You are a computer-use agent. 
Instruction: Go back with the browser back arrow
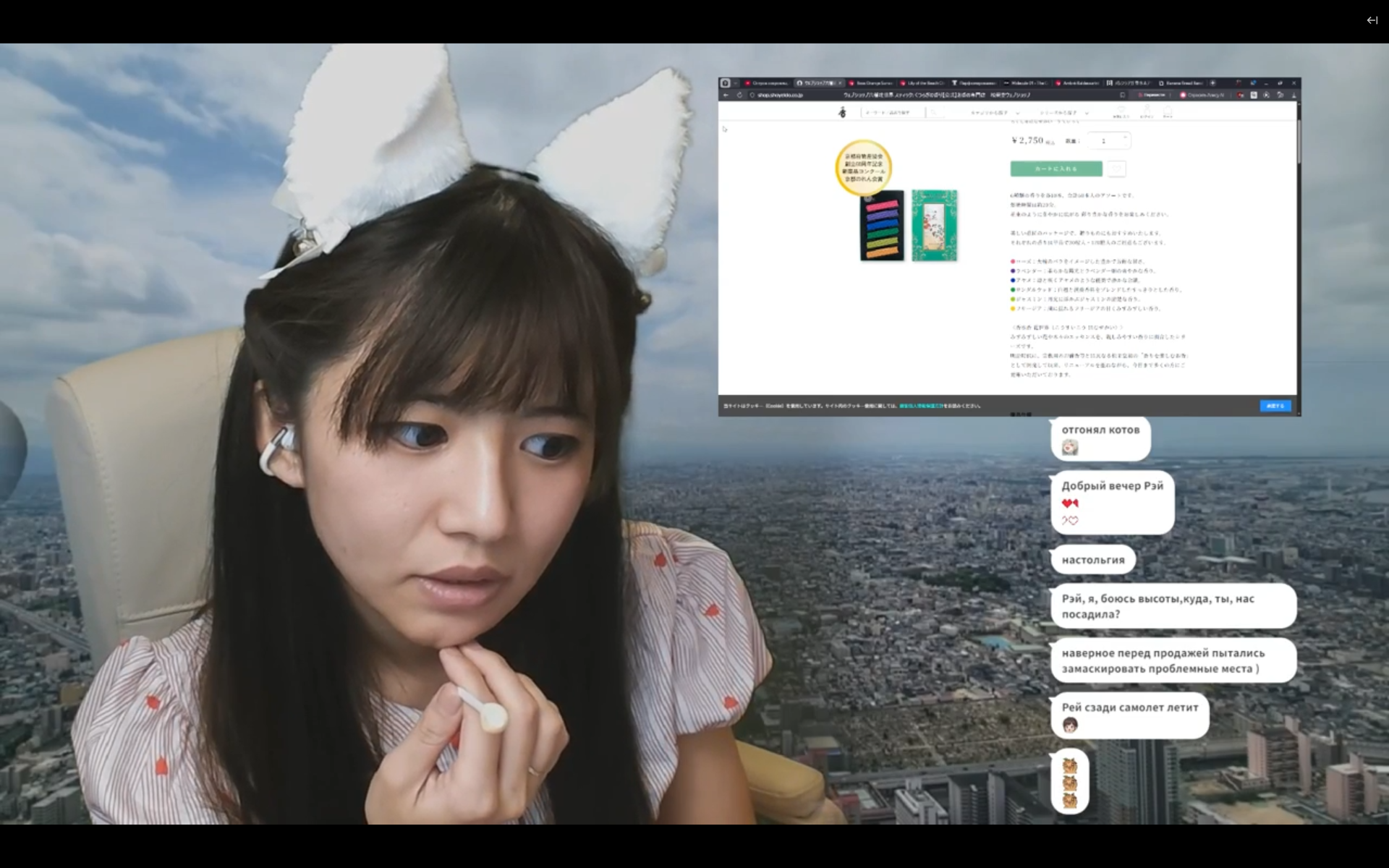click(726, 95)
